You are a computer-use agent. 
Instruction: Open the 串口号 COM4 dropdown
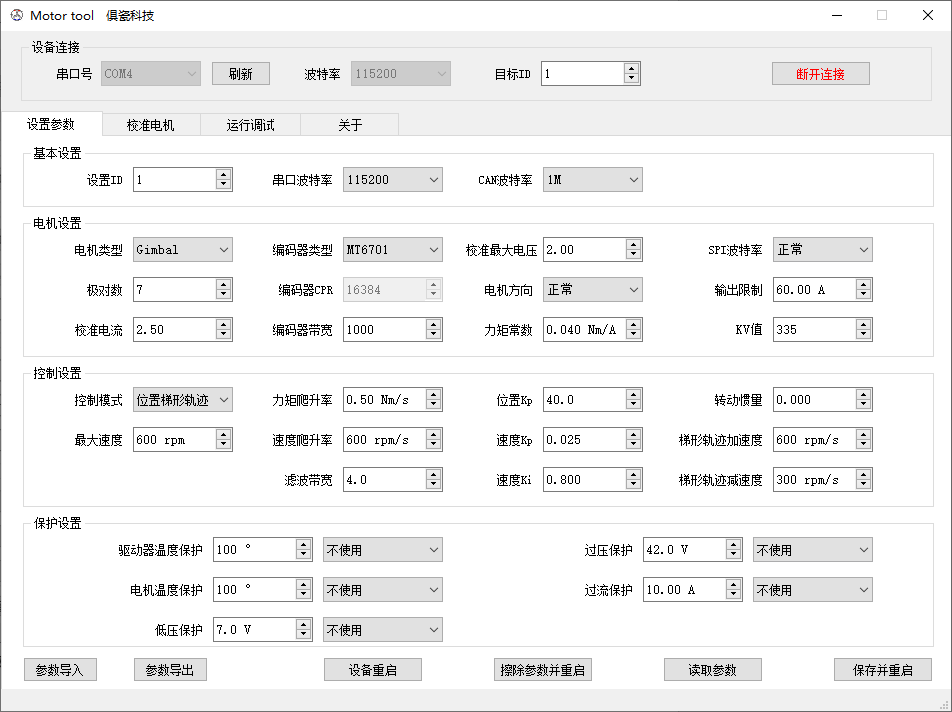point(150,73)
